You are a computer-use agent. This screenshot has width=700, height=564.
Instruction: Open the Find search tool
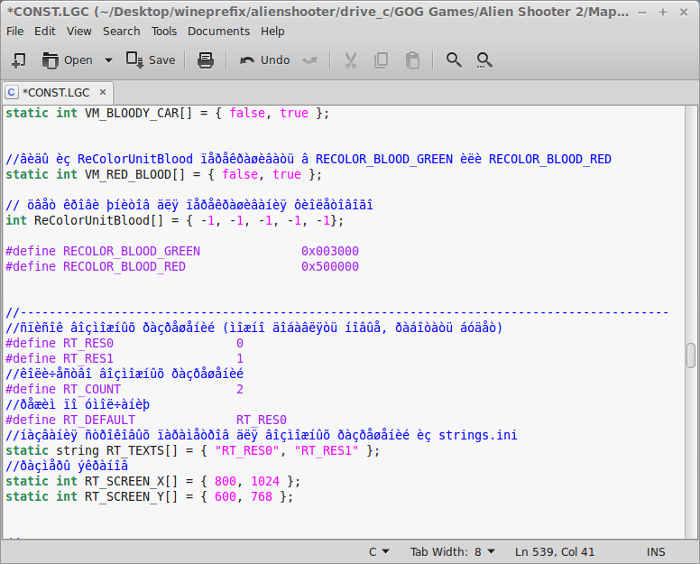[x=454, y=60]
